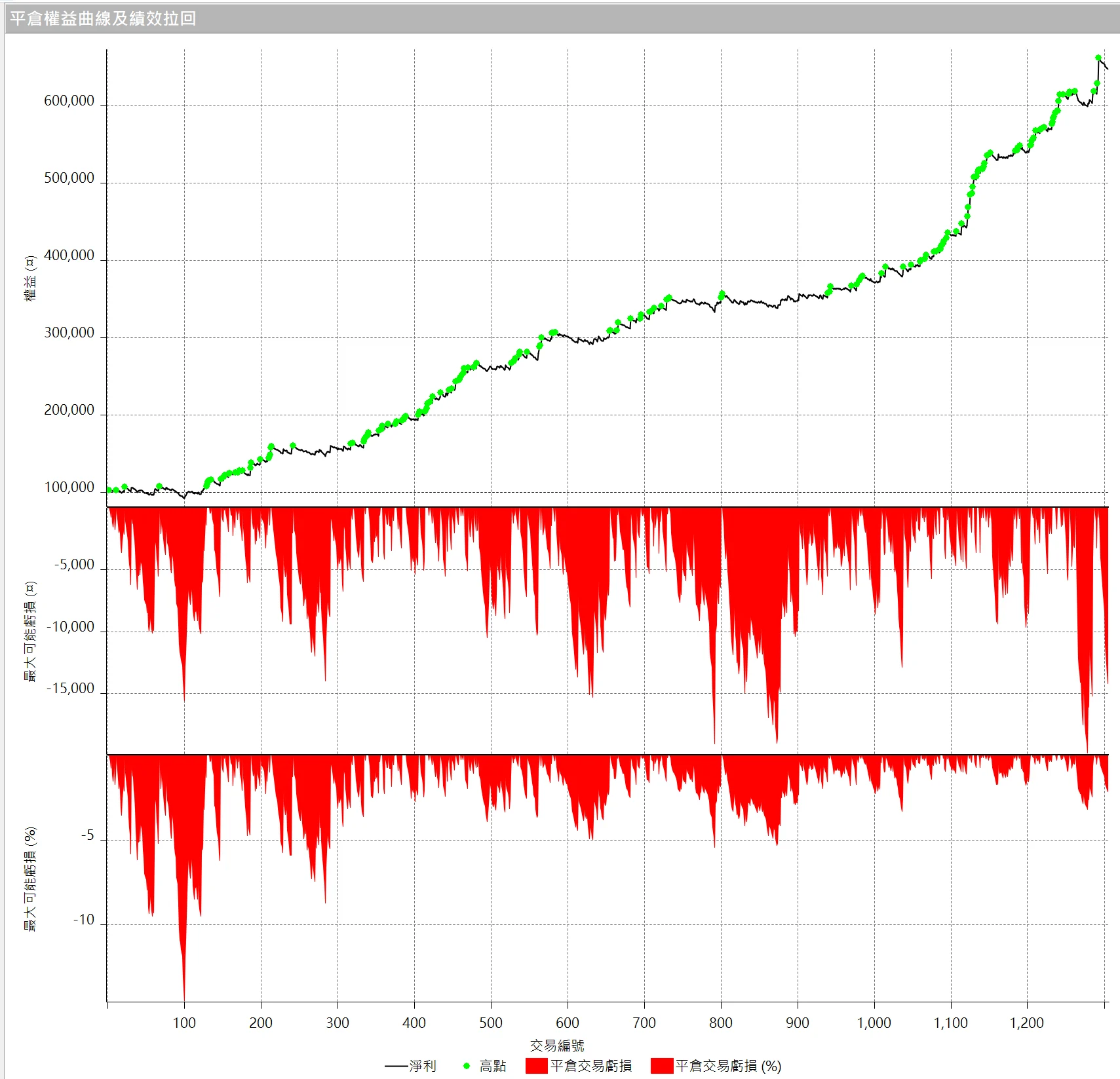Click the 最大可能虧損 (%) vertical axis title
Screen dimensions: 1120x1079
pyautogui.click(x=31, y=879)
